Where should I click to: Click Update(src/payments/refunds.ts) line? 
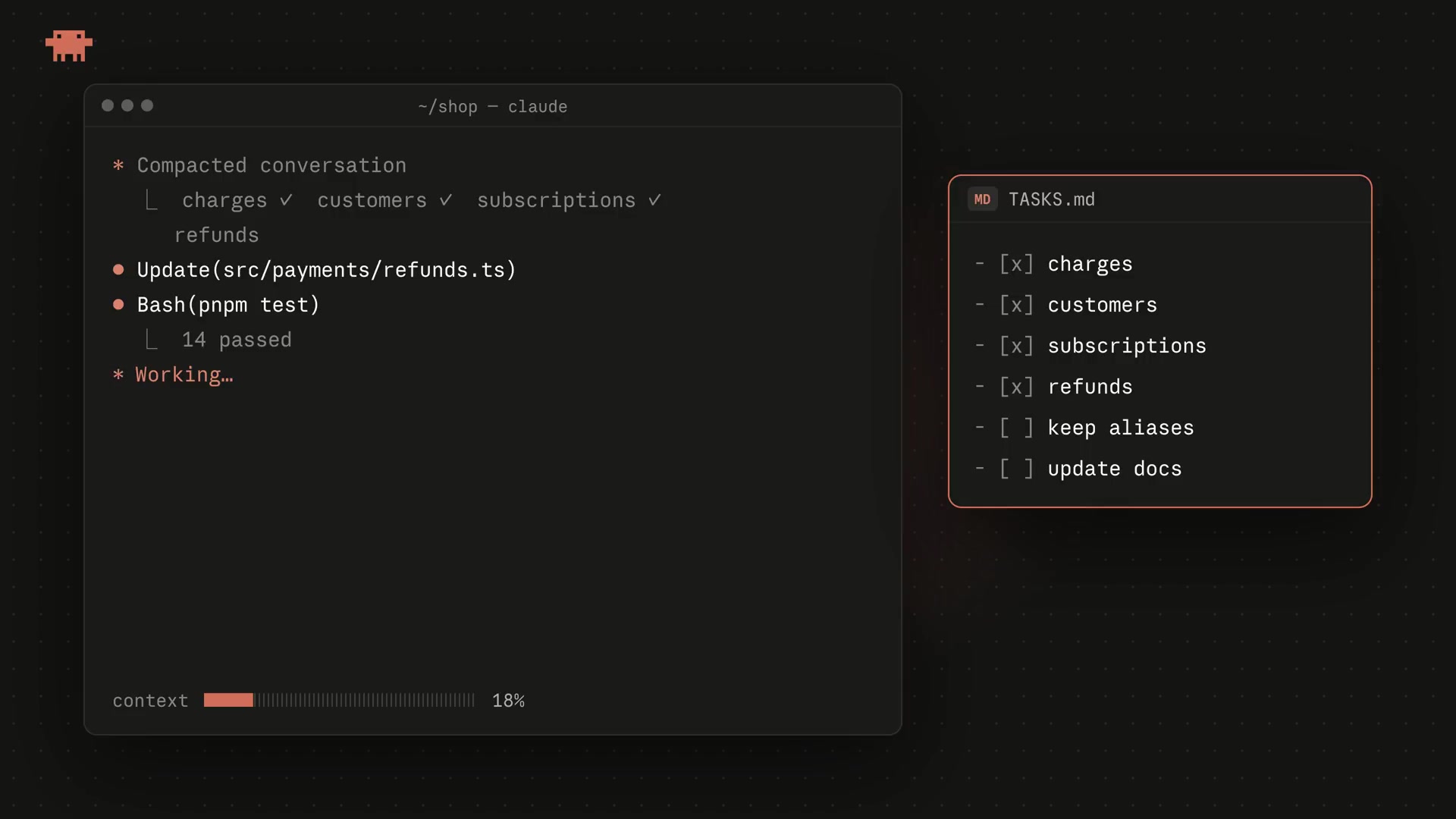326,270
